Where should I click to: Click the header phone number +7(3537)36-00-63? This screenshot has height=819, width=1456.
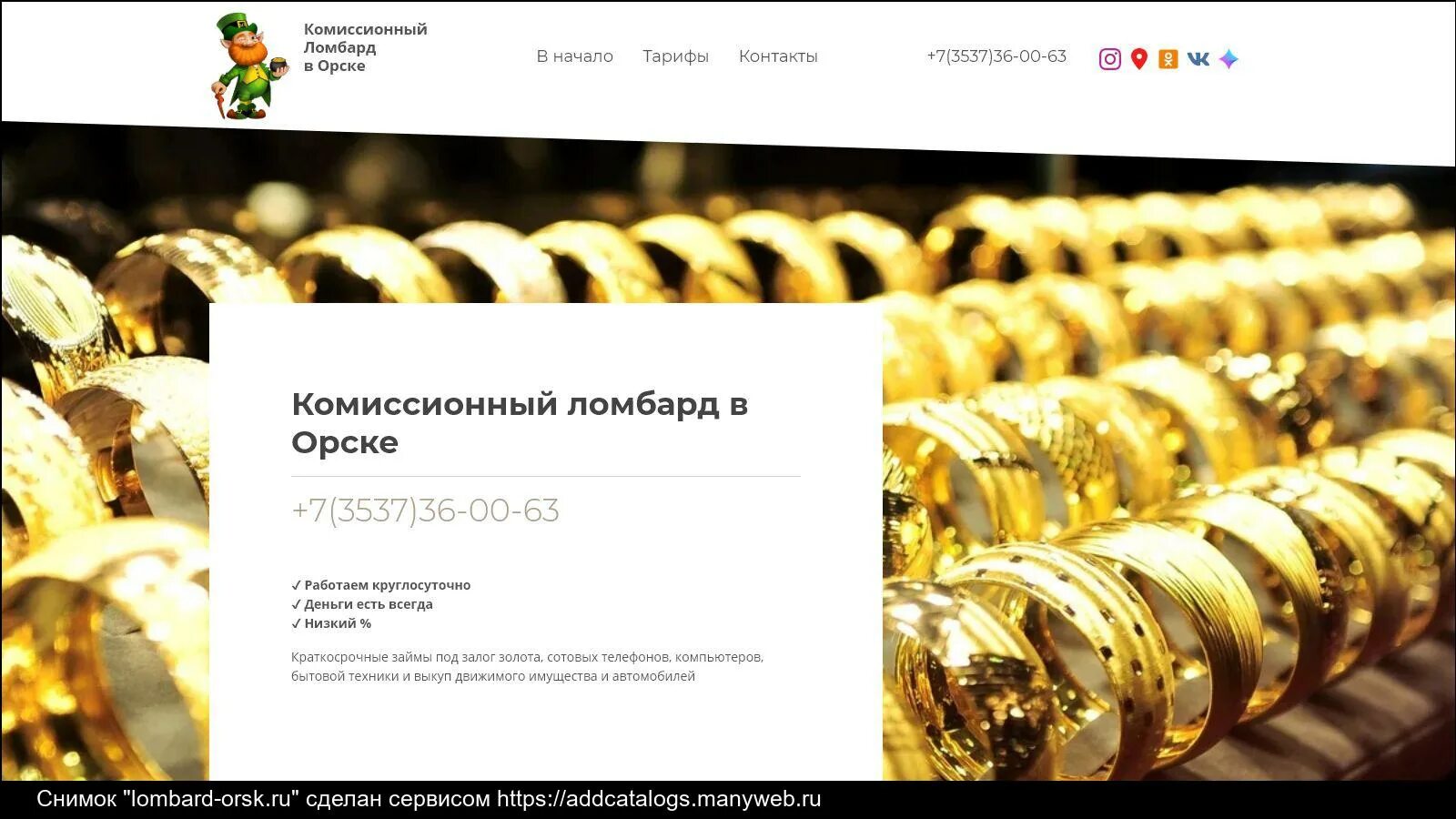pyautogui.click(x=996, y=56)
